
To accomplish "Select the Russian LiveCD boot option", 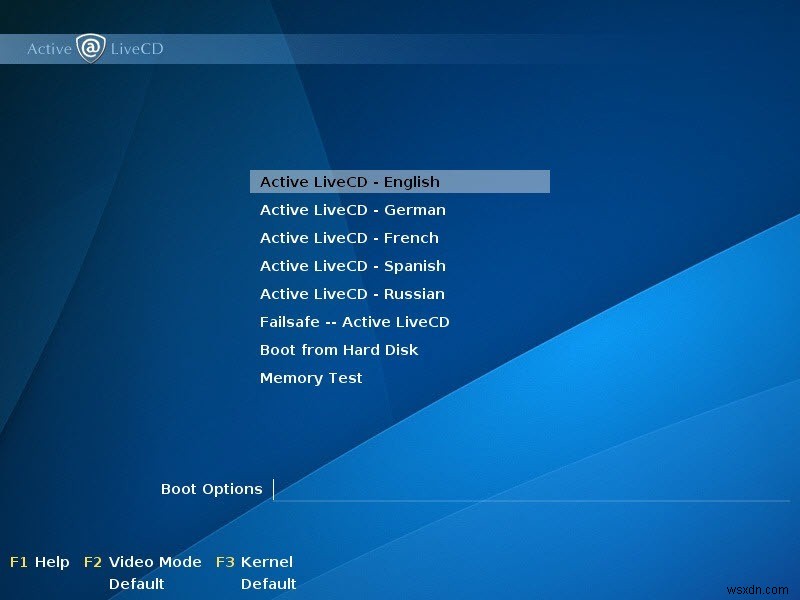I will 351,294.
